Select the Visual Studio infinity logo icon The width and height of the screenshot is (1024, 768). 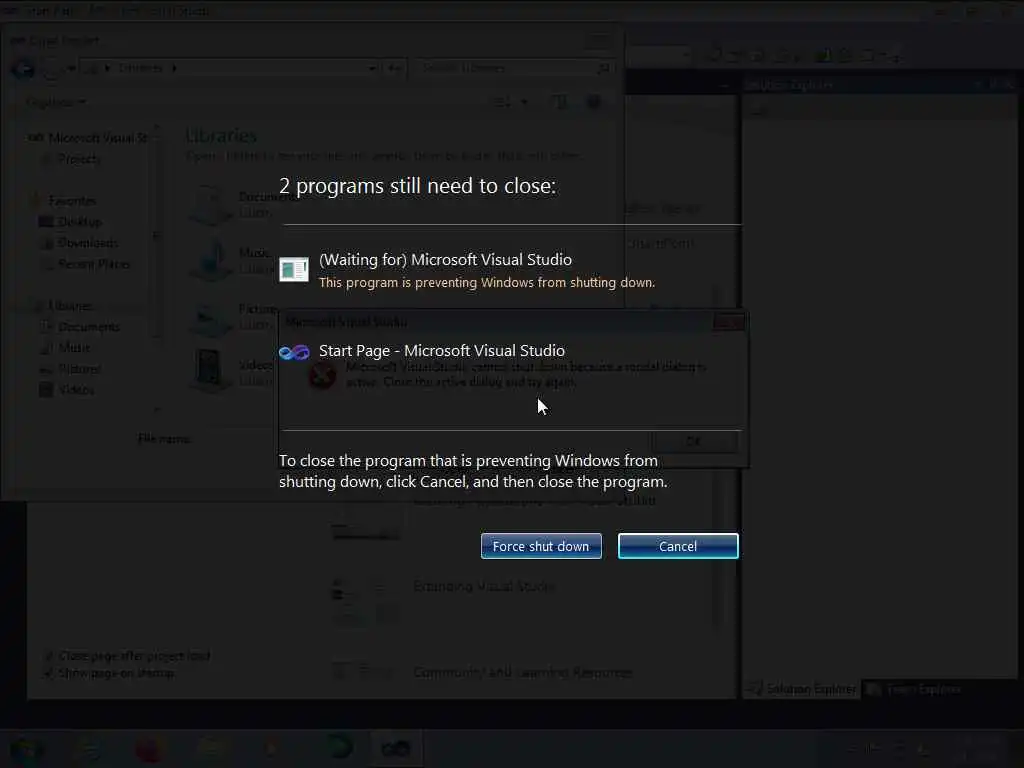tap(294, 353)
